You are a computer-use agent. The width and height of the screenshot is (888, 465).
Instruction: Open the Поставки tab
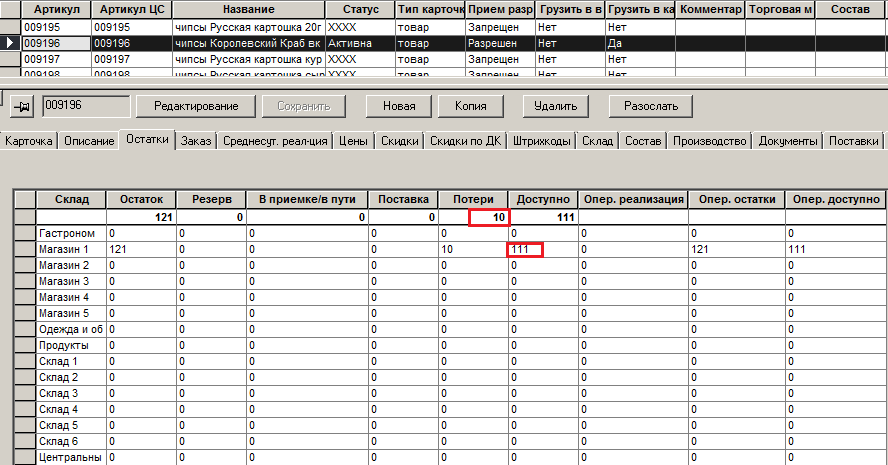(x=853, y=141)
